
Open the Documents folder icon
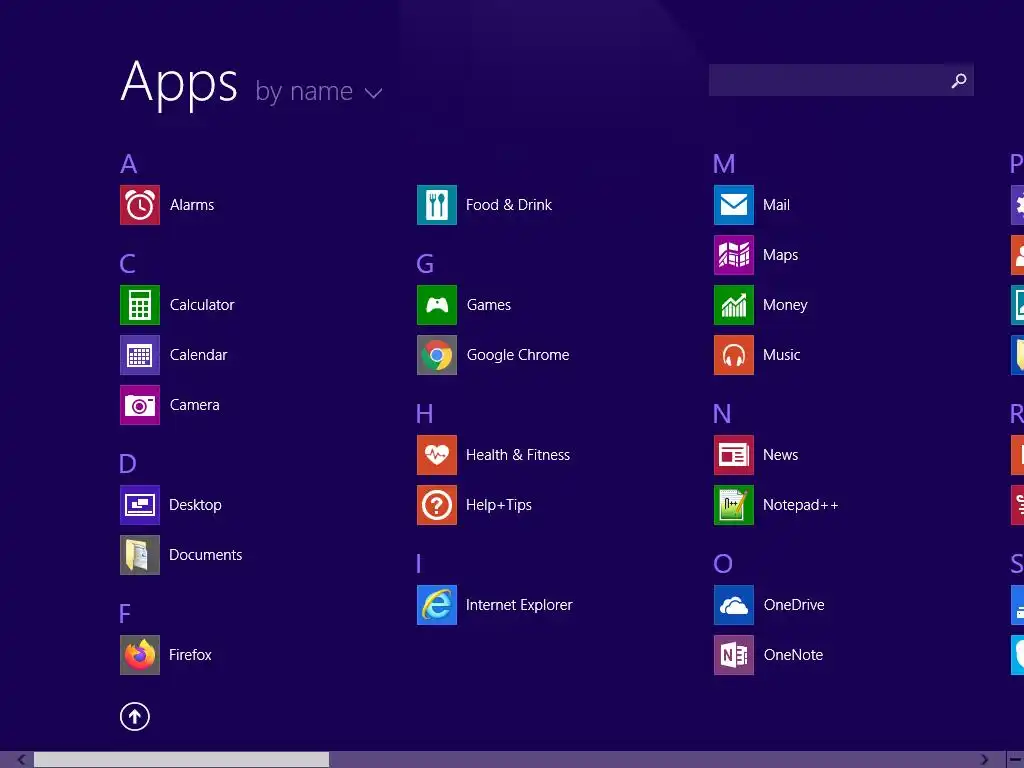tap(140, 555)
